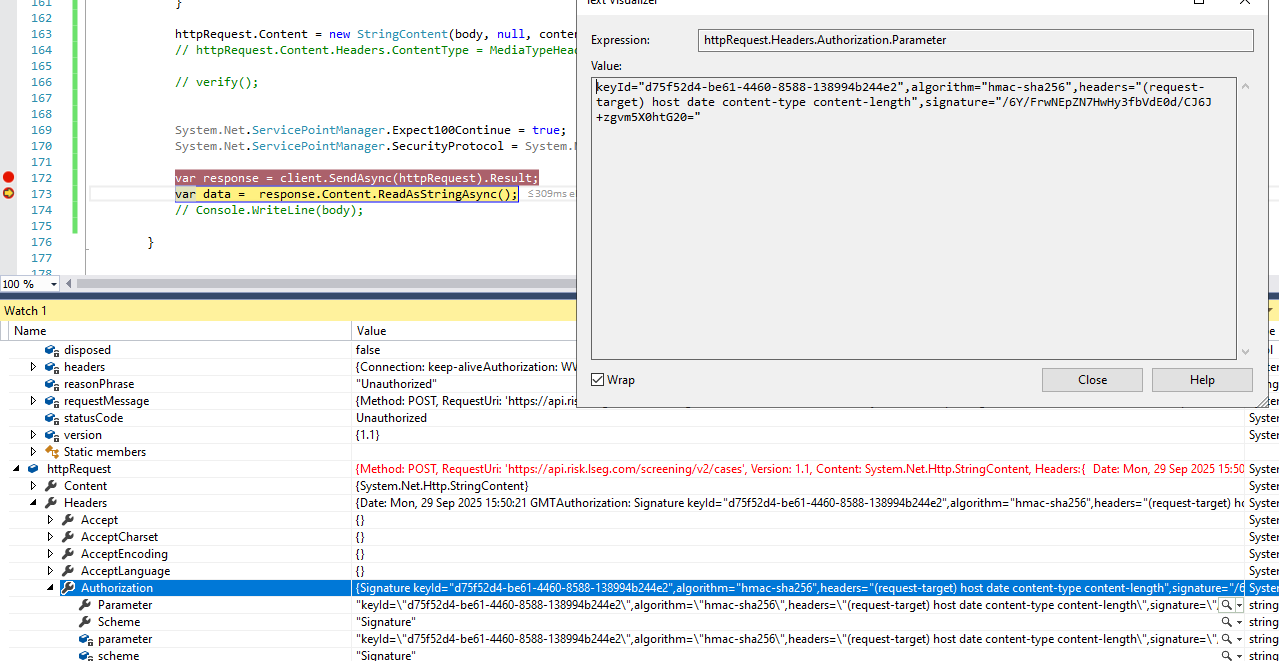Open the editor zoom level 100 % dropdown
This screenshot has height=661, width=1279.
coord(54,284)
